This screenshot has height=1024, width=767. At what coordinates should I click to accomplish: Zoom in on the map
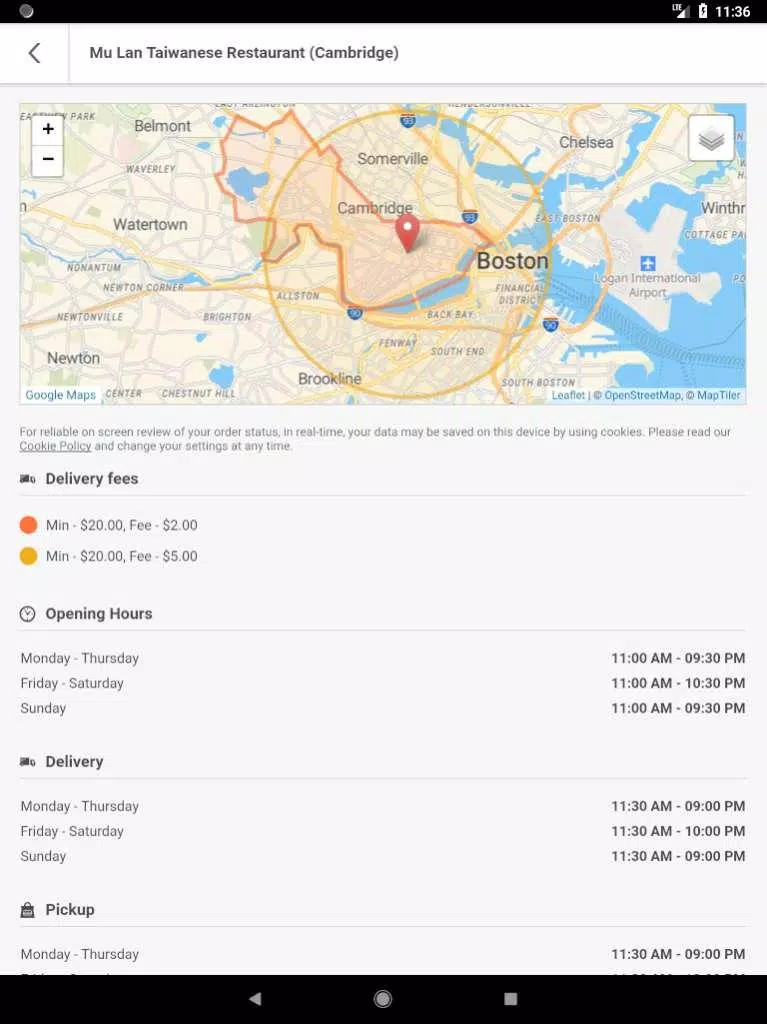click(48, 129)
